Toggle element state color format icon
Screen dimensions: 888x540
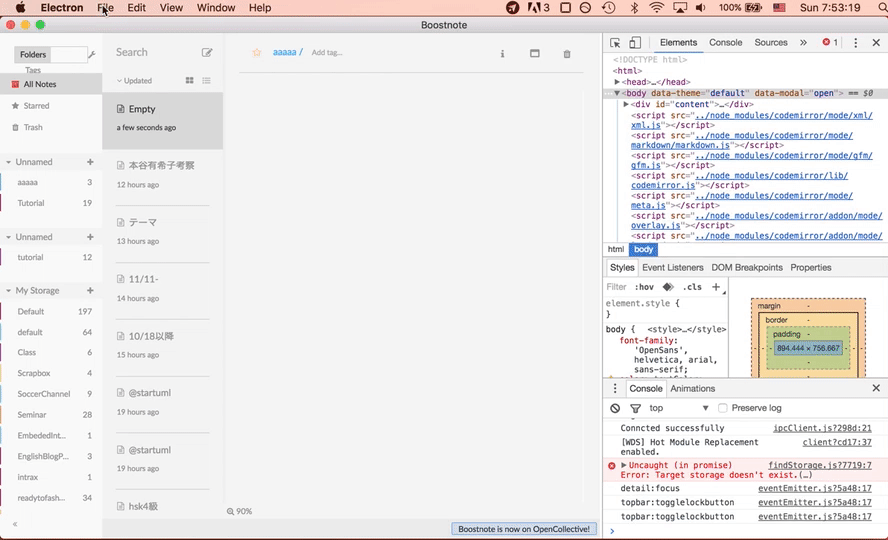coord(668,287)
